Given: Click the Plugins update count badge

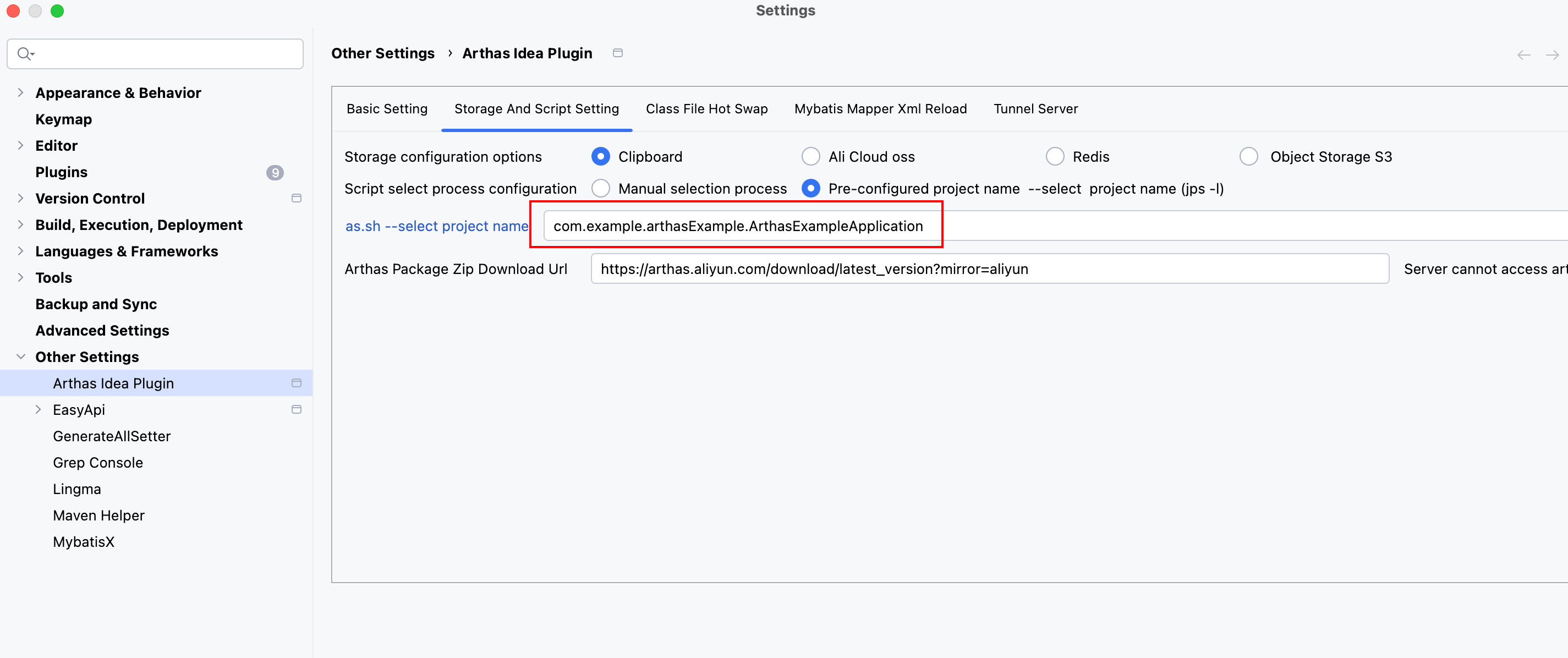Looking at the screenshot, I should point(275,172).
